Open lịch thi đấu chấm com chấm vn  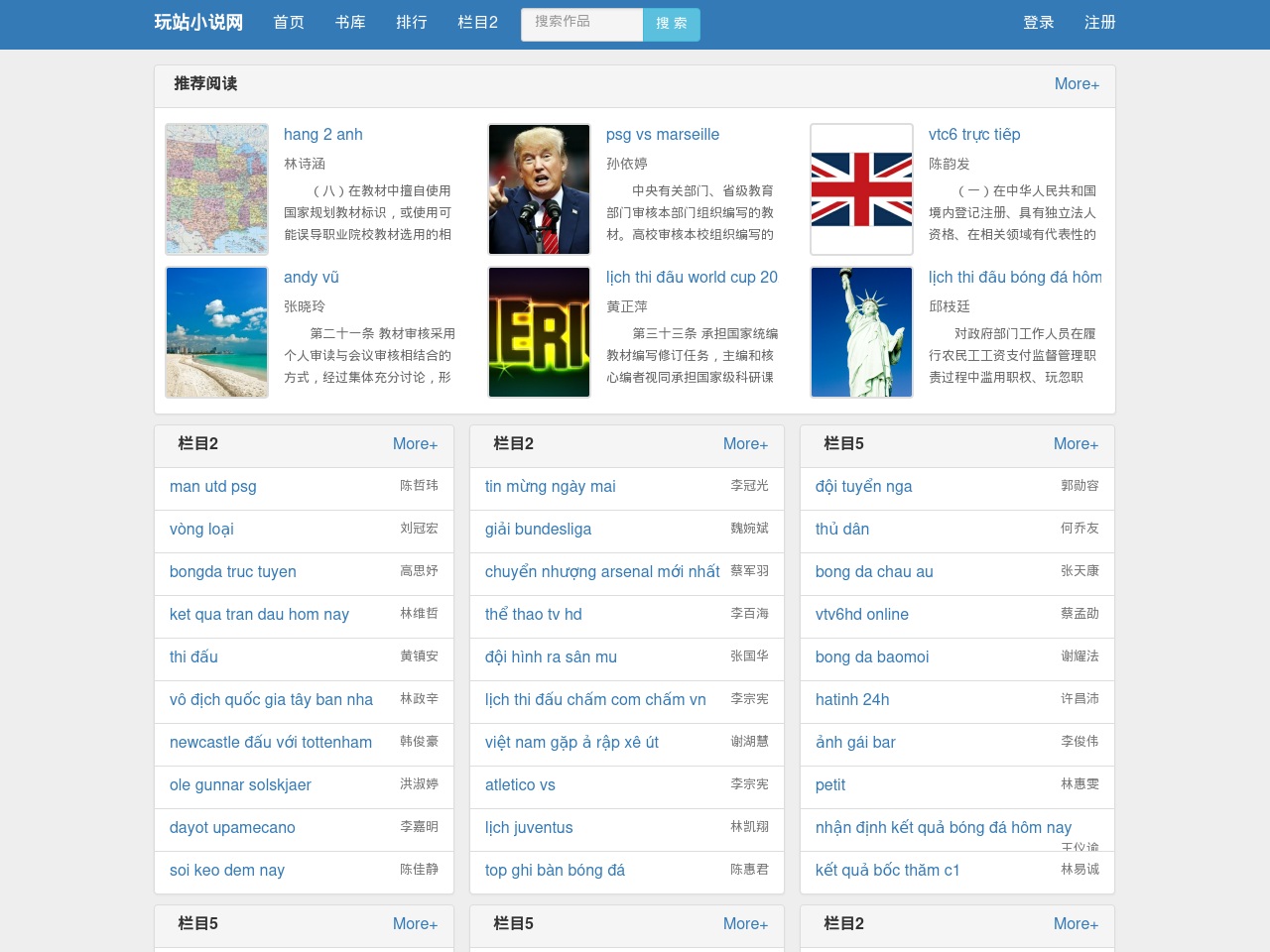point(595,700)
